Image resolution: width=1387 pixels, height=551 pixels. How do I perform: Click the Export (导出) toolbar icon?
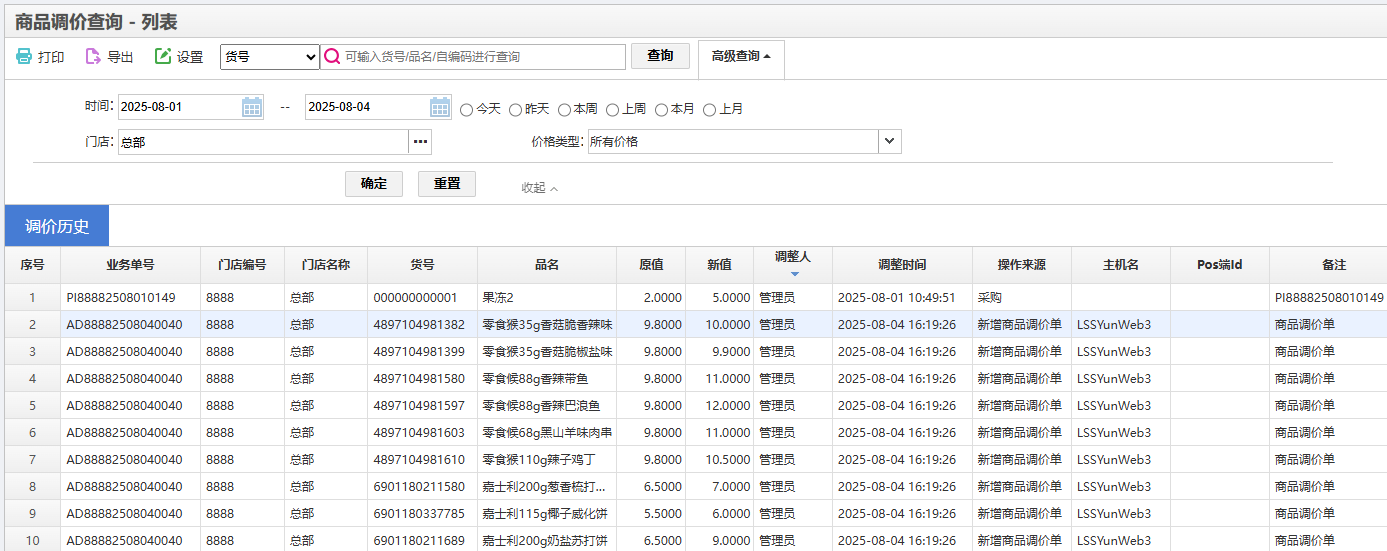[x=93, y=57]
